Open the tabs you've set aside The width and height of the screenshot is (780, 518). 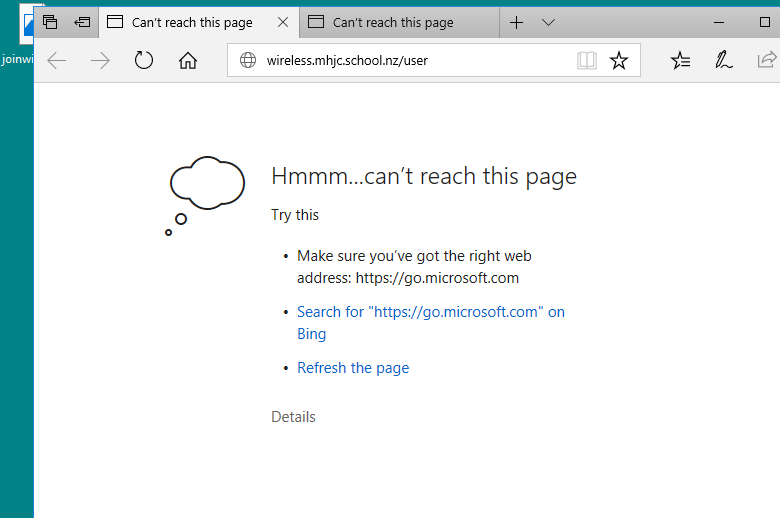(x=50, y=22)
